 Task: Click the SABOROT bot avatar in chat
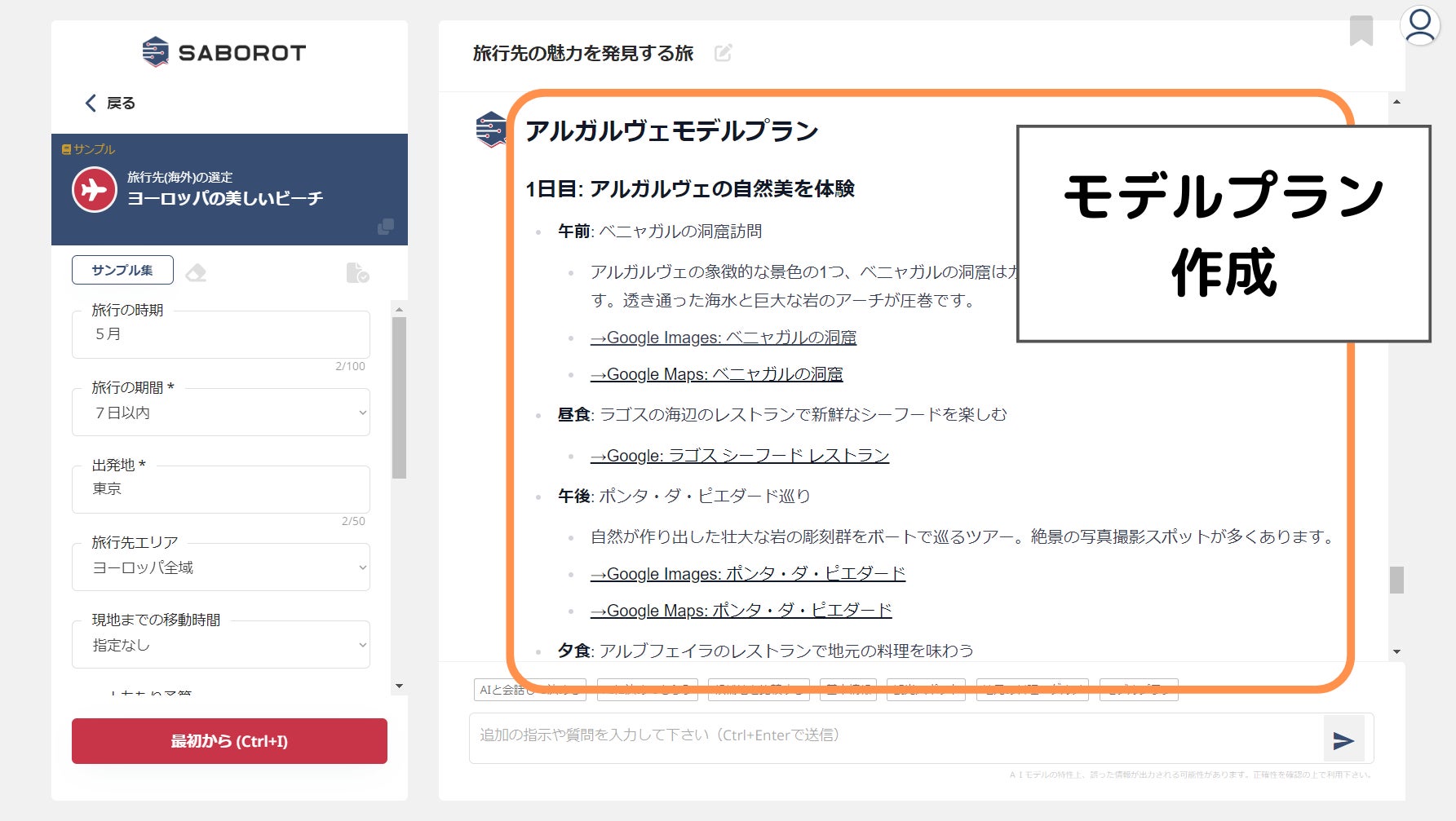click(x=491, y=129)
